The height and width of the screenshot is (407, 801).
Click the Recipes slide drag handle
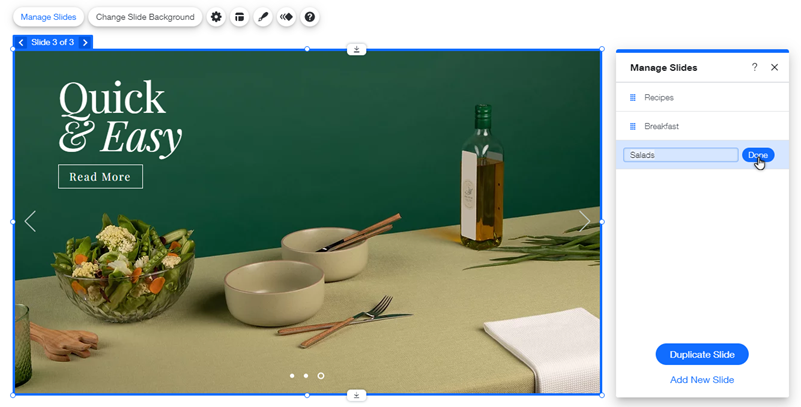(x=633, y=97)
